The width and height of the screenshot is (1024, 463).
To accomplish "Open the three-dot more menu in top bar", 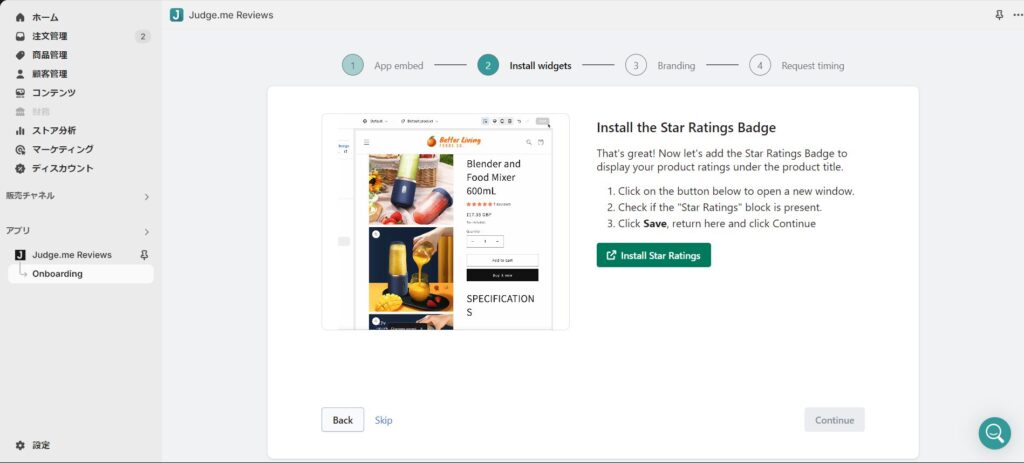I will pyautogui.click(x=1017, y=15).
